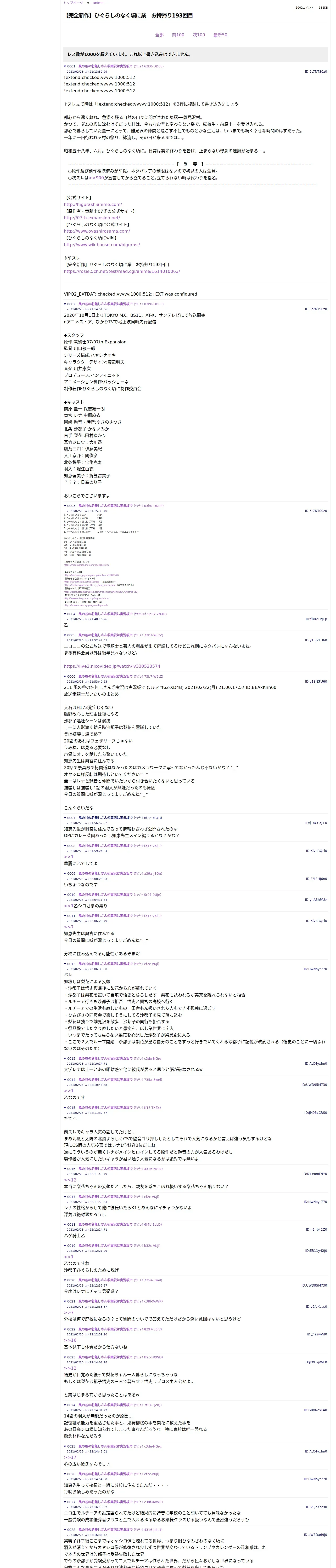Click ID:j14CC3j+0 on post 0007

[x=316, y=823]
